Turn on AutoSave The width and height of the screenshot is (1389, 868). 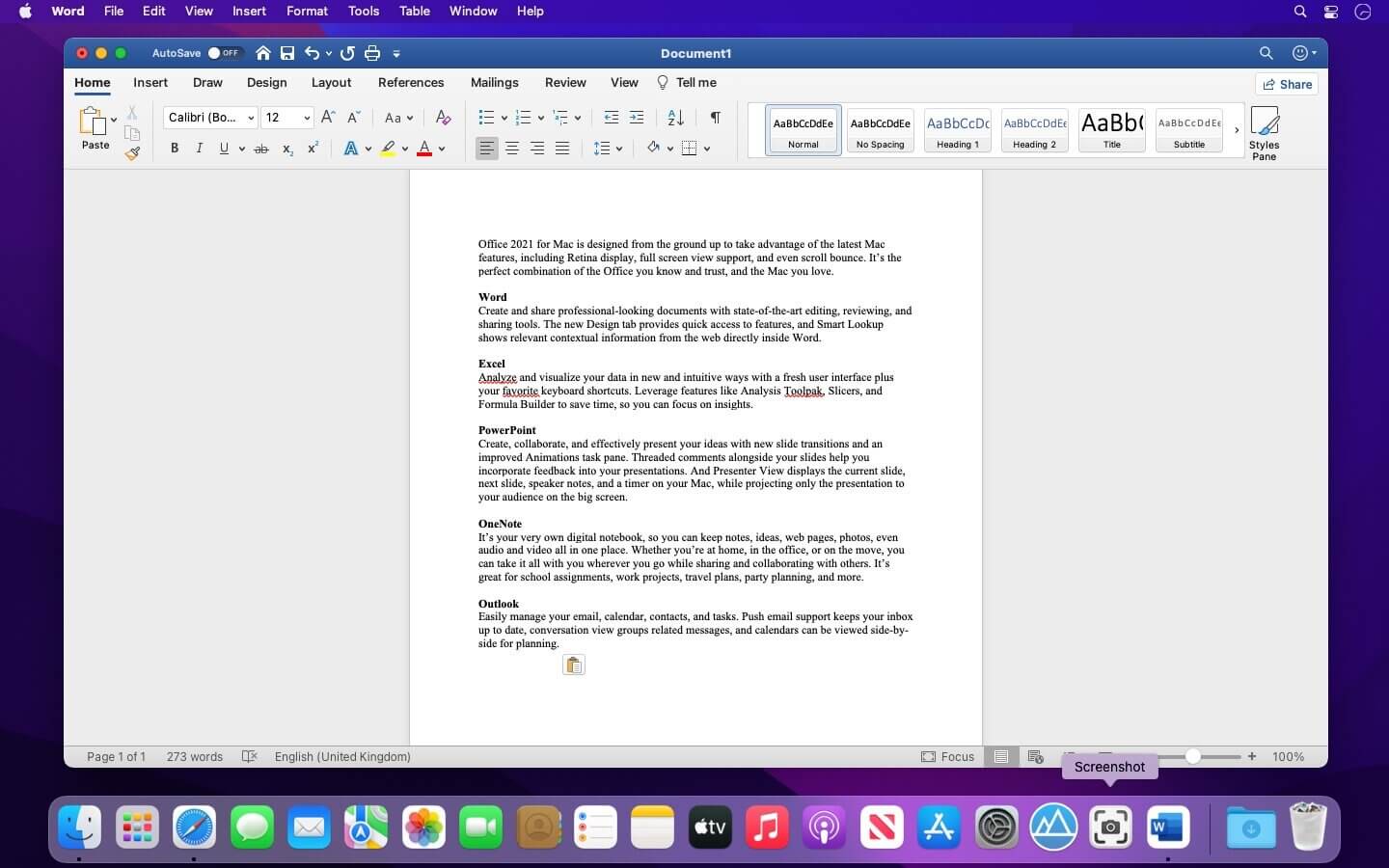pyautogui.click(x=225, y=53)
